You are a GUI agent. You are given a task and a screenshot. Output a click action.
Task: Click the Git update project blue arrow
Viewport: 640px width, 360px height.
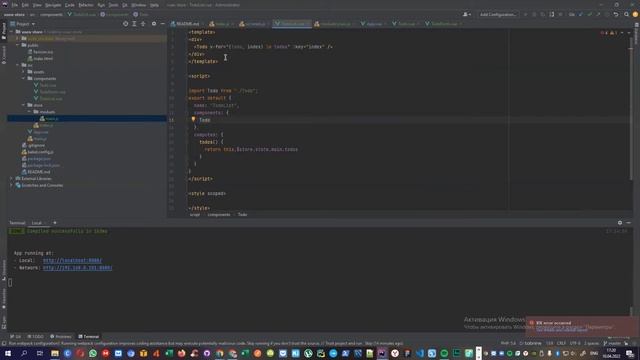point(581,14)
